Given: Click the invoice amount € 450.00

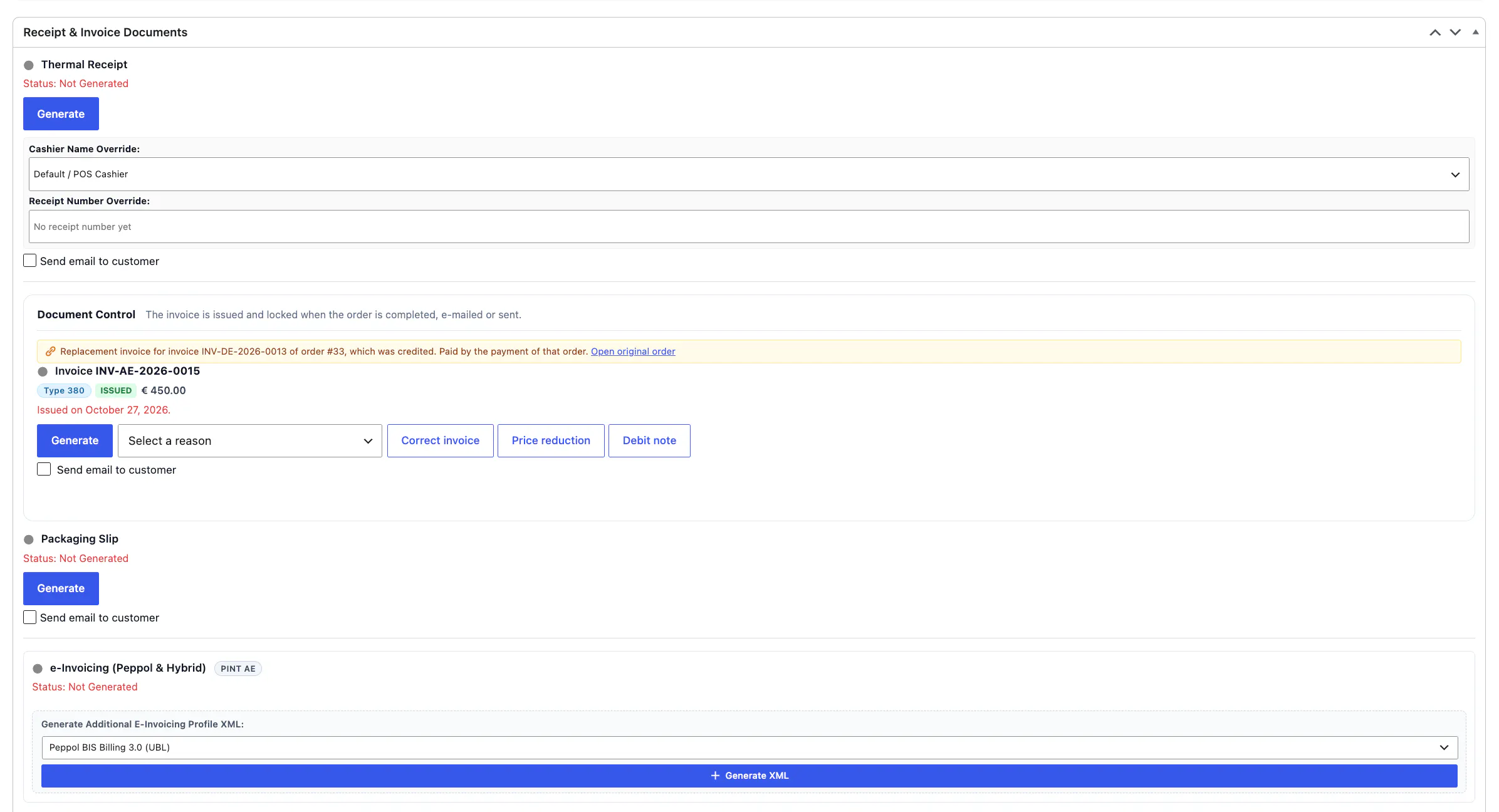Looking at the screenshot, I should (164, 390).
